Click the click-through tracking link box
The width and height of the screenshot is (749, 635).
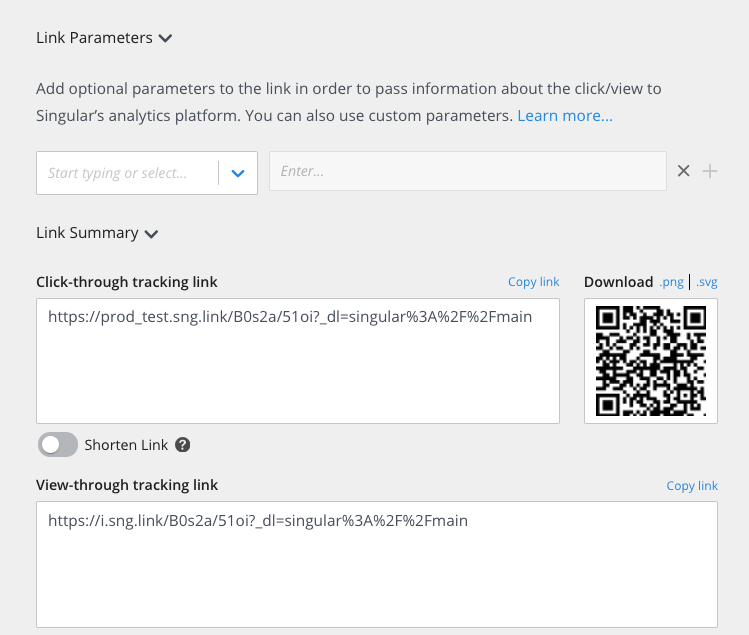(298, 361)
